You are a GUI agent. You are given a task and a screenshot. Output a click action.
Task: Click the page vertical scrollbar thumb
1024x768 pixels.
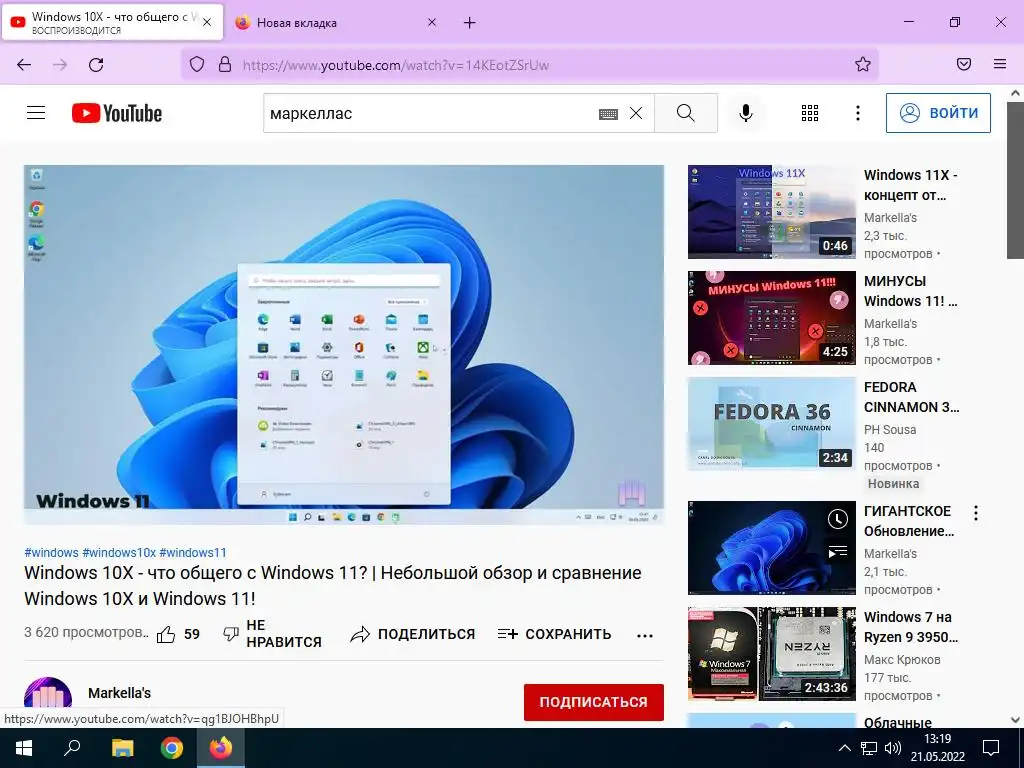click(1015, 180)
